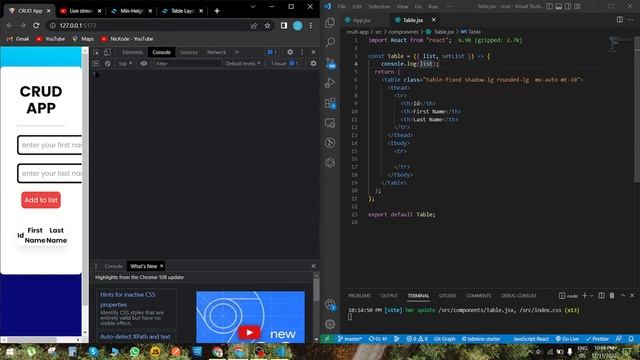Close the Table.jsx editor tab
This screenshot has height=360, width=640.
point(433,20)
